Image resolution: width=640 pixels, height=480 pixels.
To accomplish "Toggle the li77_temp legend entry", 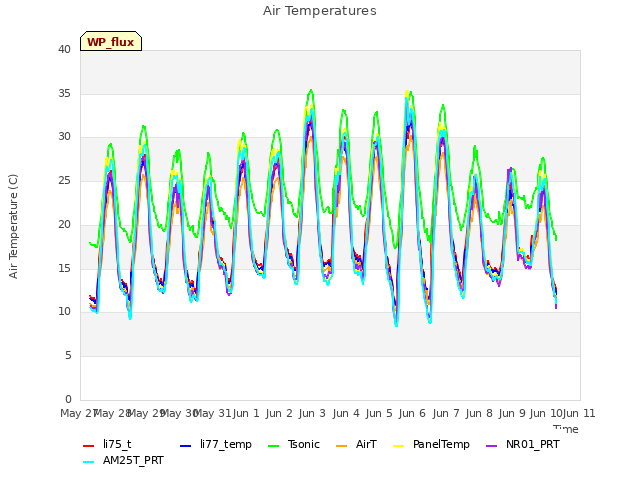I will [x=216, y=444].
